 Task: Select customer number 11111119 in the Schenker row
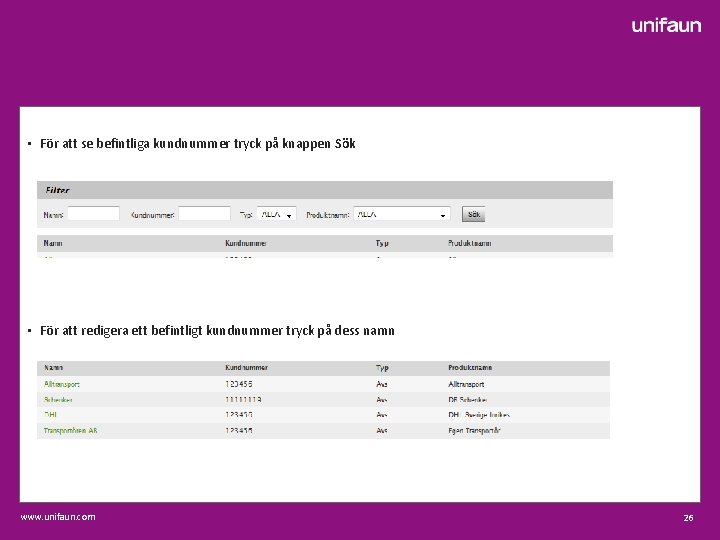click(243, 400)
